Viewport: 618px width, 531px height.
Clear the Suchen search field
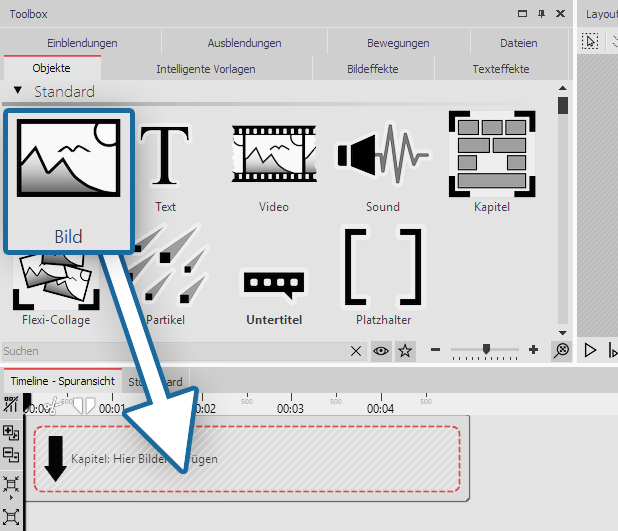[x=358, y=351]
